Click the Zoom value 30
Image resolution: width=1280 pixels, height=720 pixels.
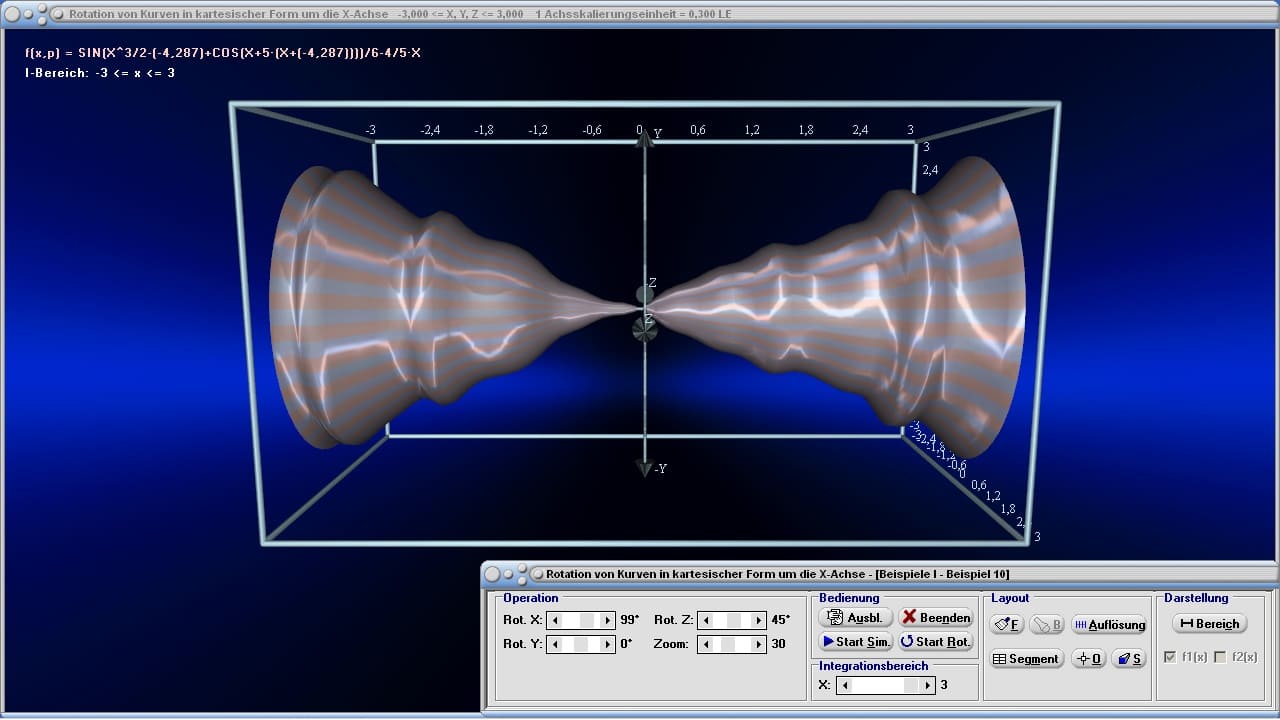[778, 645]
